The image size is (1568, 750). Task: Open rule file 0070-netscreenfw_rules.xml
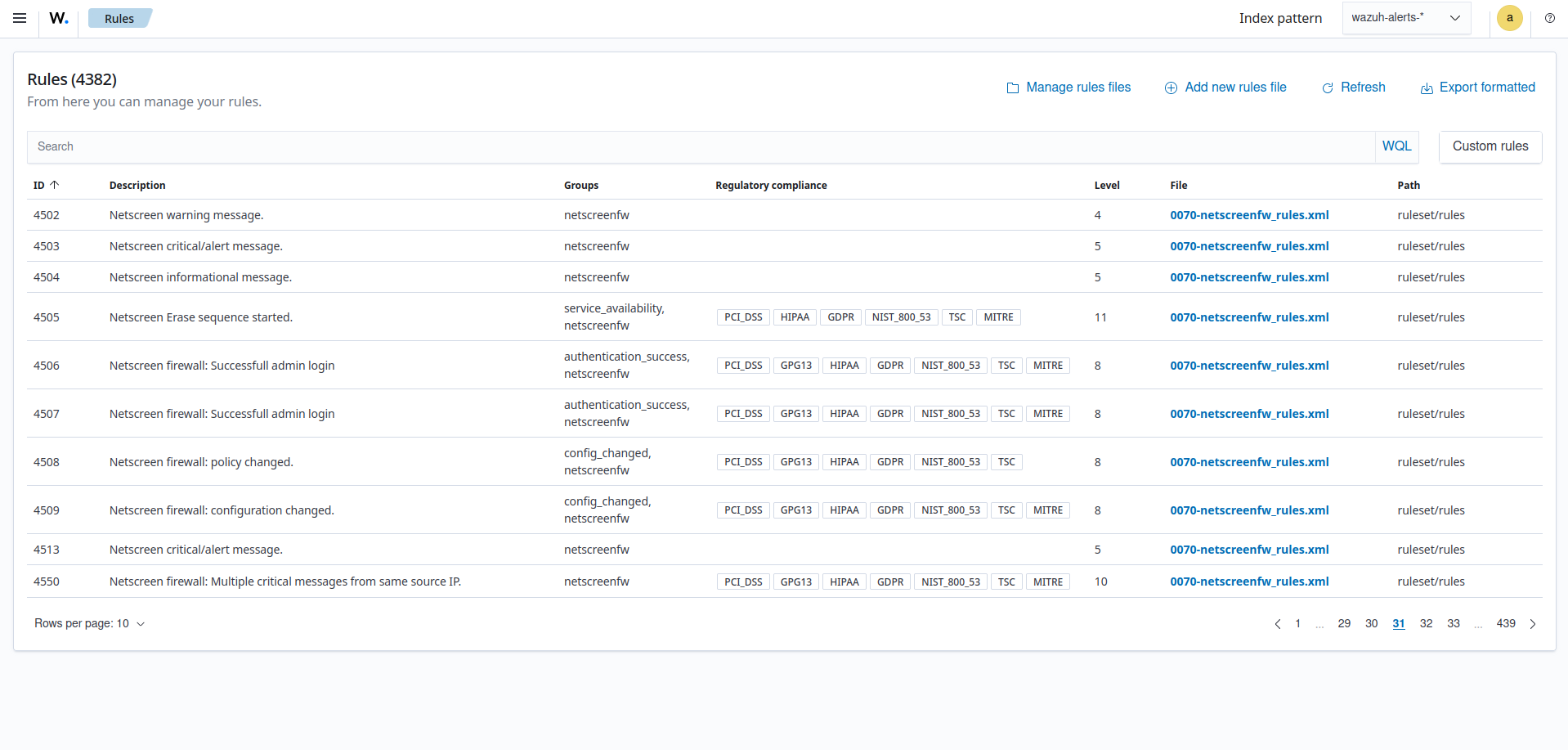(1249, 215)
